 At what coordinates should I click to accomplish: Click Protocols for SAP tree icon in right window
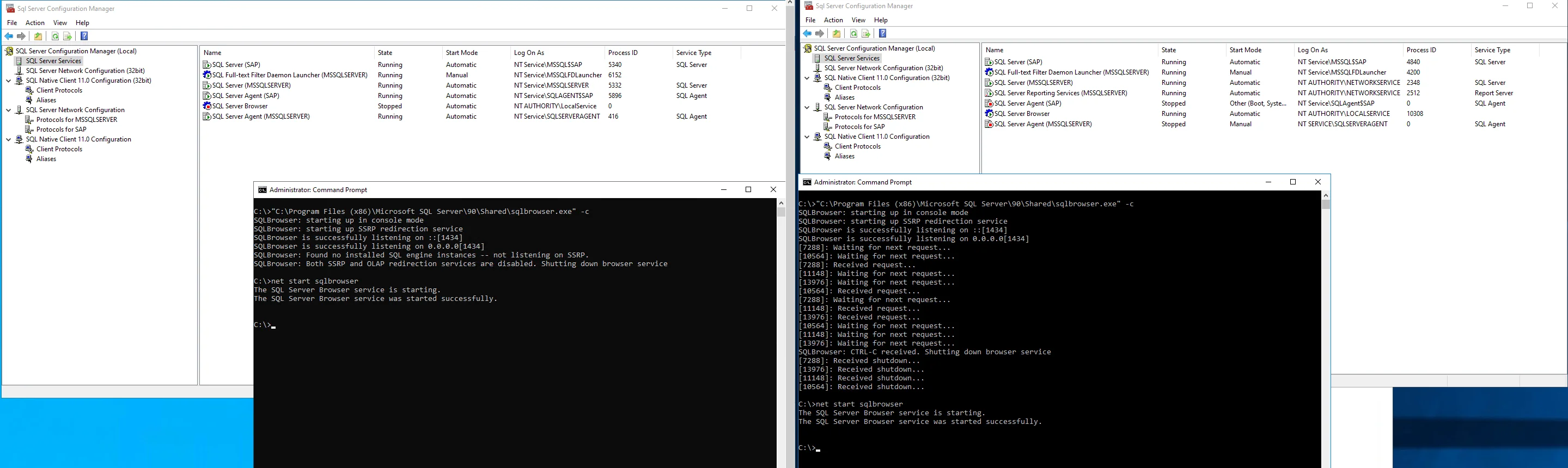(827, 127)
